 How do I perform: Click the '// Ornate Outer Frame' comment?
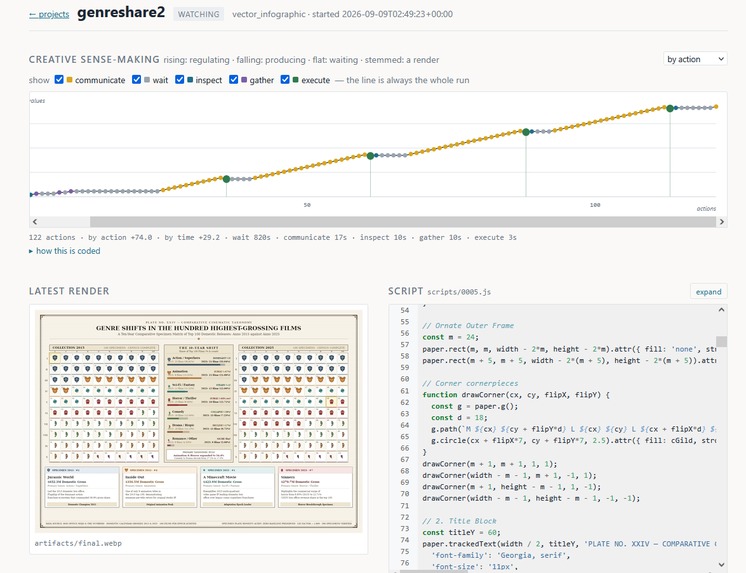[x=468, y=326]
